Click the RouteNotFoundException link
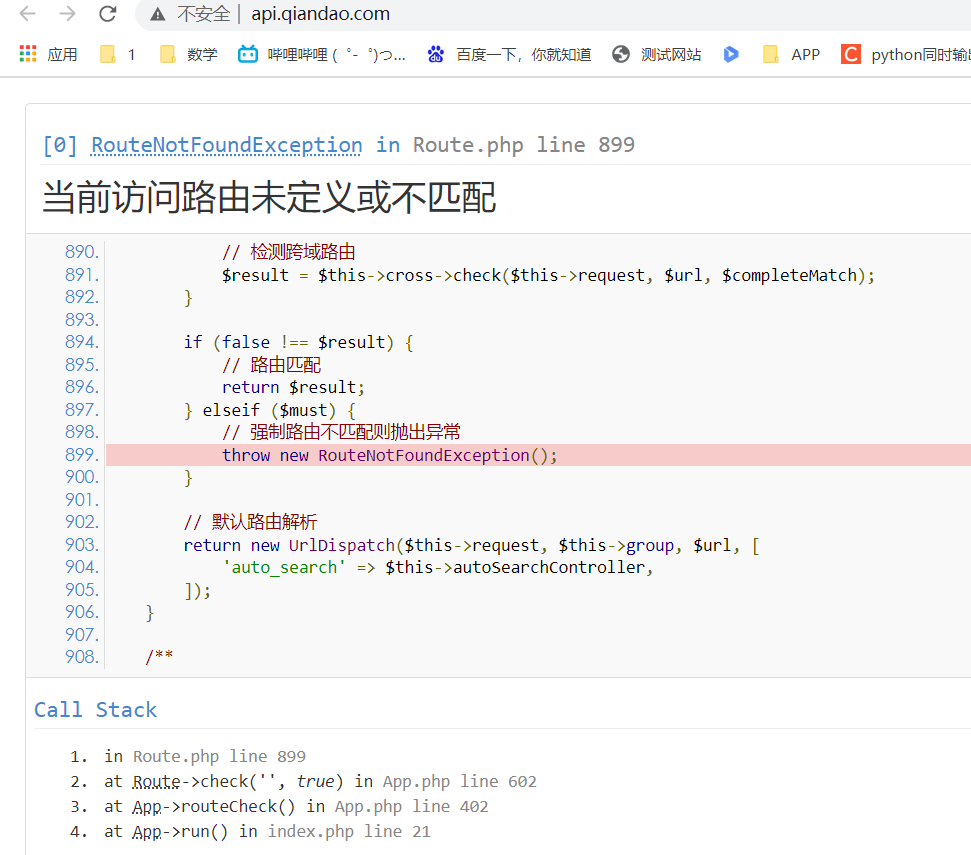Screen dimensions: 971x855 (225, 145)
